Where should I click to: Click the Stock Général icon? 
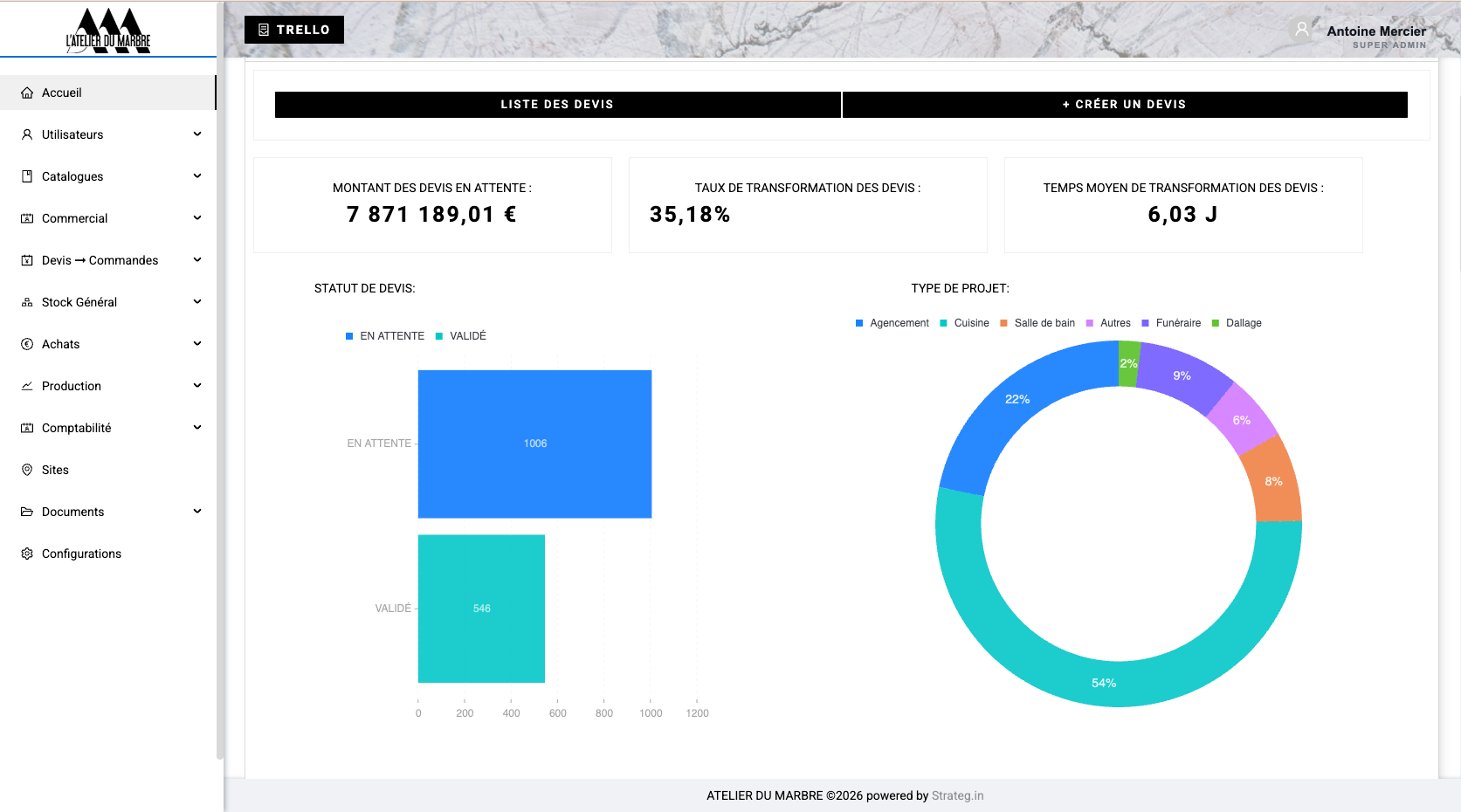[x=27, y=302]
